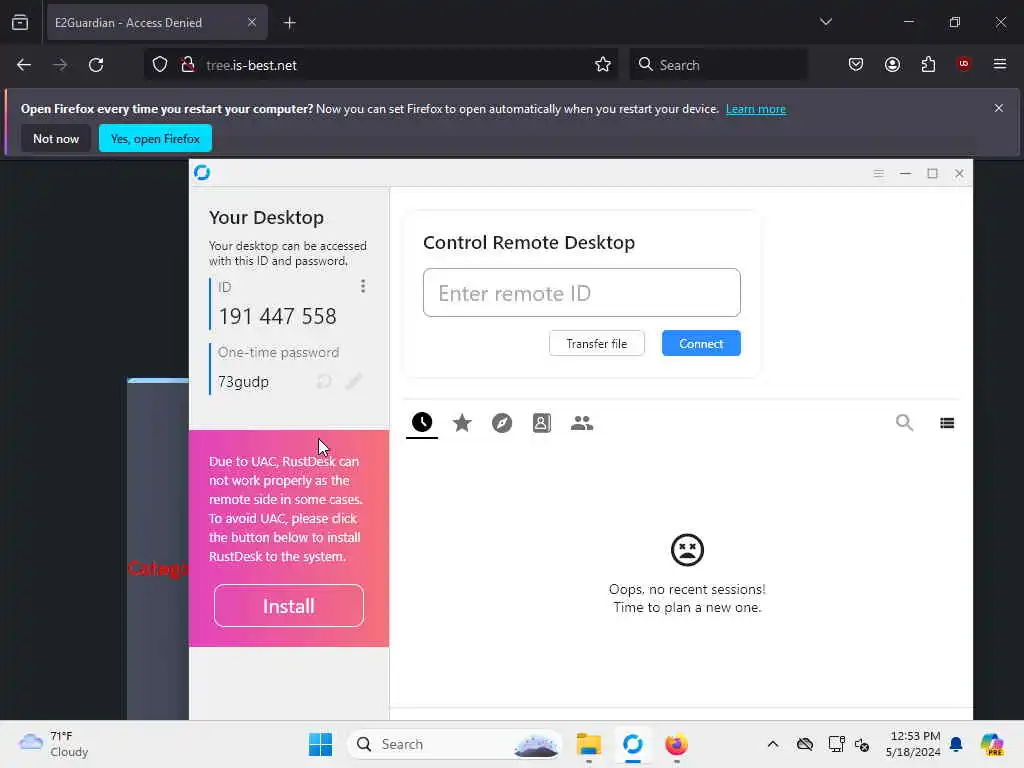Screen dimensions: 1024x768
Task: Click the Transfer file button
Action: (x=596, y=344)
